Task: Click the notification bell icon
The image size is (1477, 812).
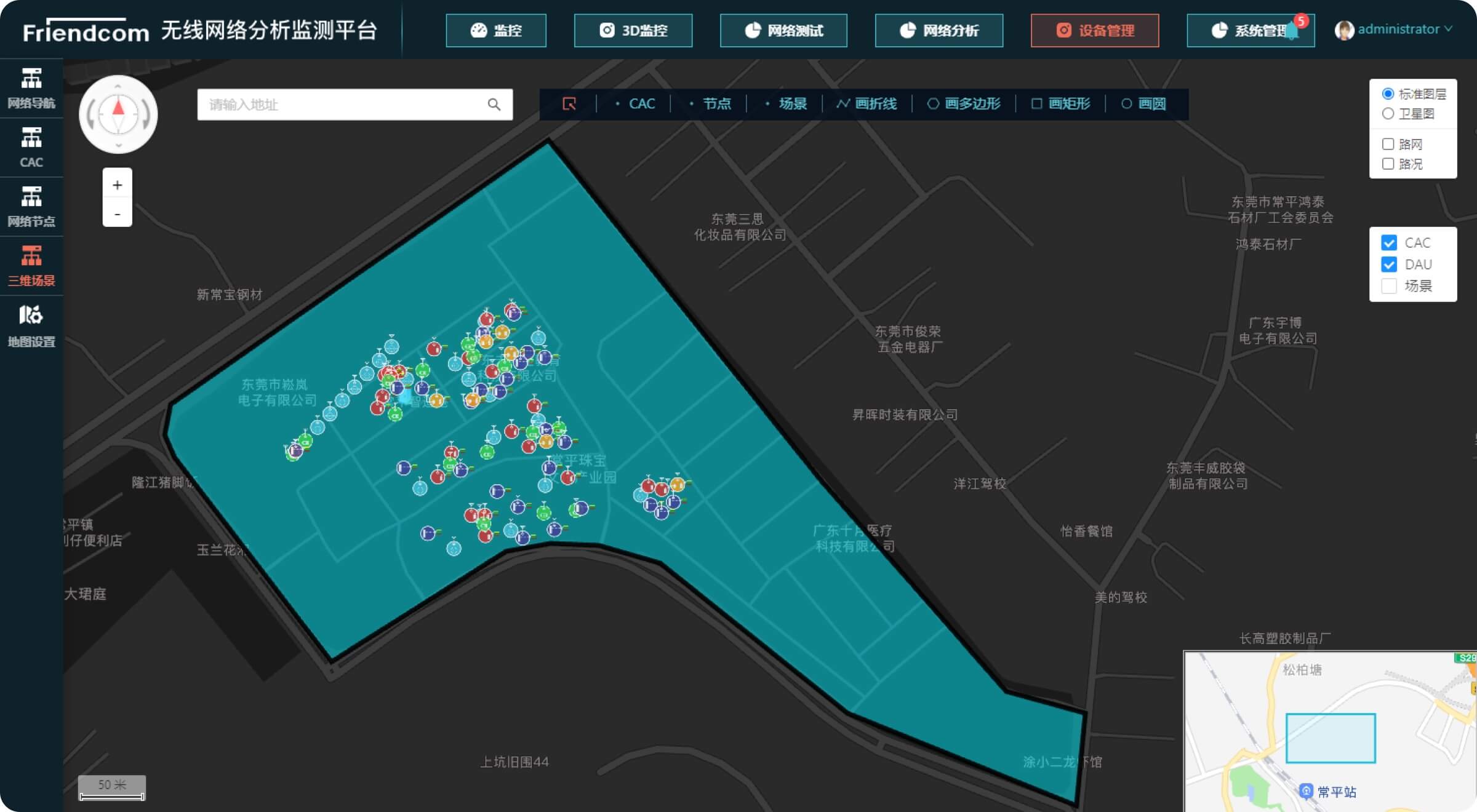Action: pos(1292,30)
